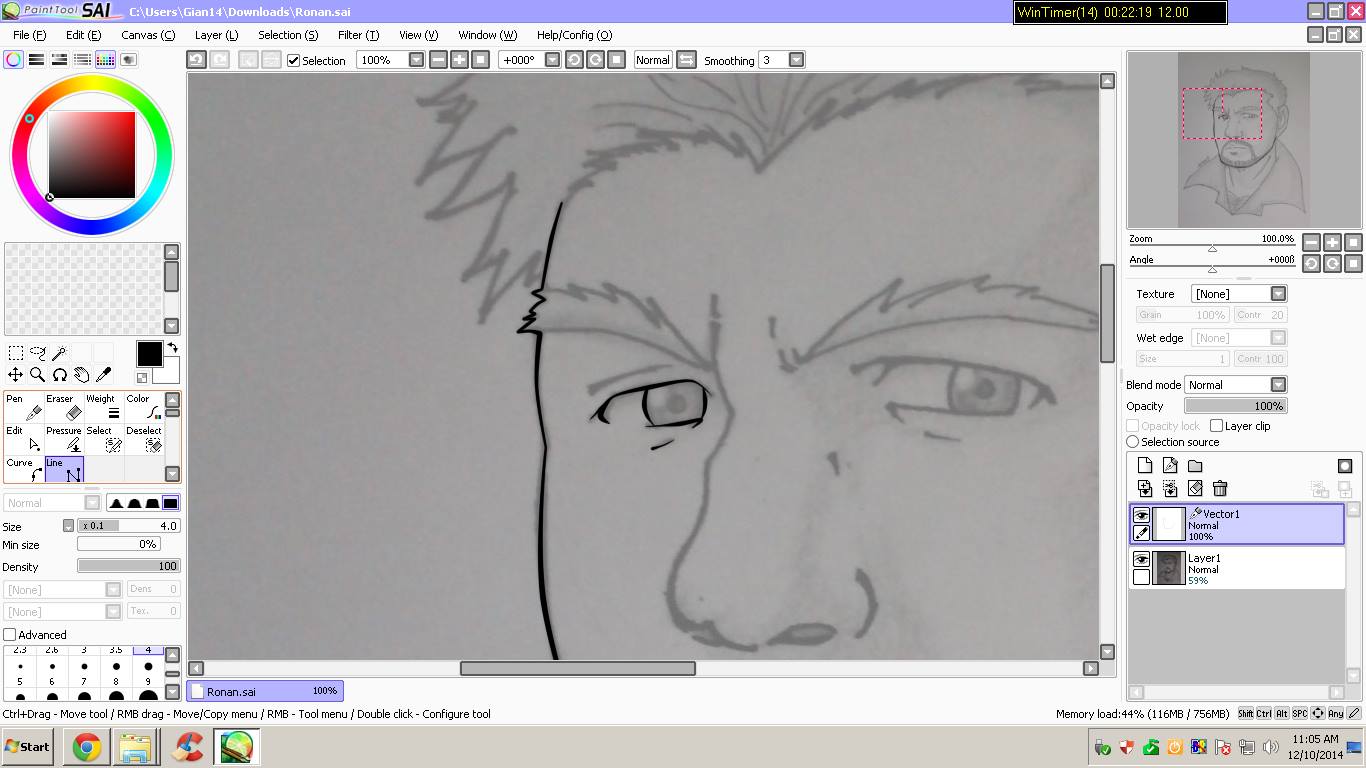Open the Canvas menu

tap(148, 35)
